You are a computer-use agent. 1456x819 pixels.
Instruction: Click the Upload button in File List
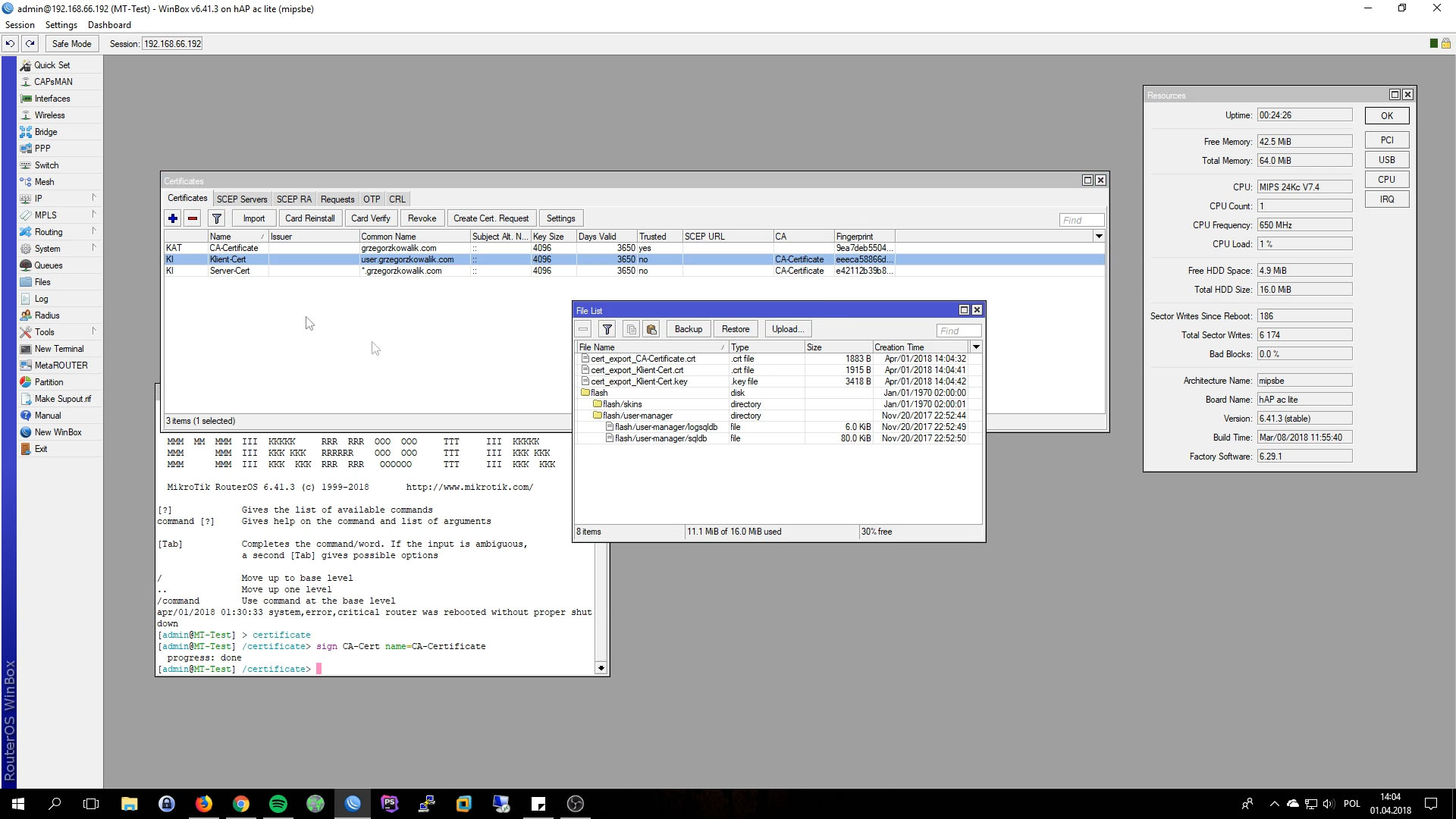pos(786,328)
